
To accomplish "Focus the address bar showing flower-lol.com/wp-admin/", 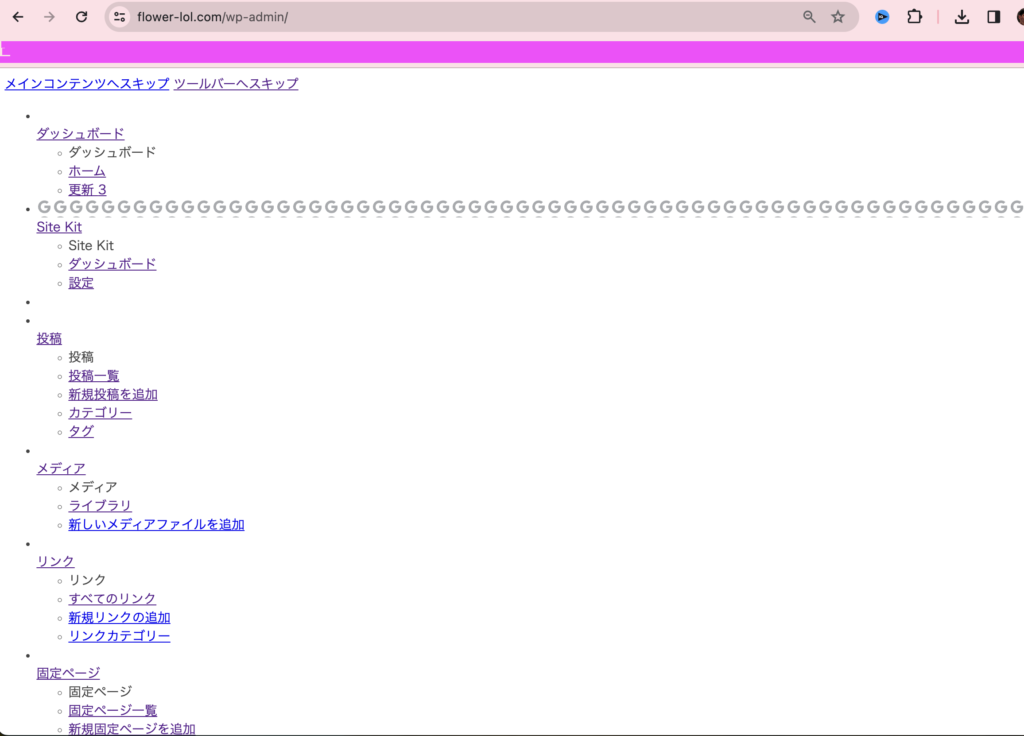I will pyautogui.click(x=450, y=17).
